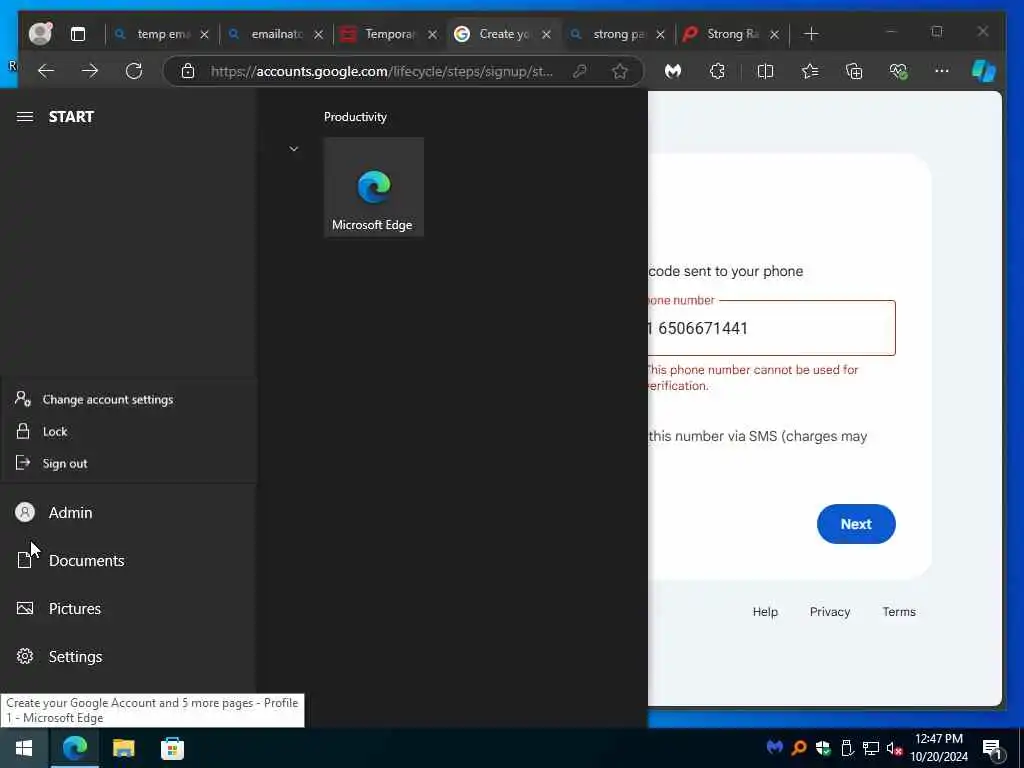1024x768 pixels.
Task: View site information lock icon
Action: (188, 71)
